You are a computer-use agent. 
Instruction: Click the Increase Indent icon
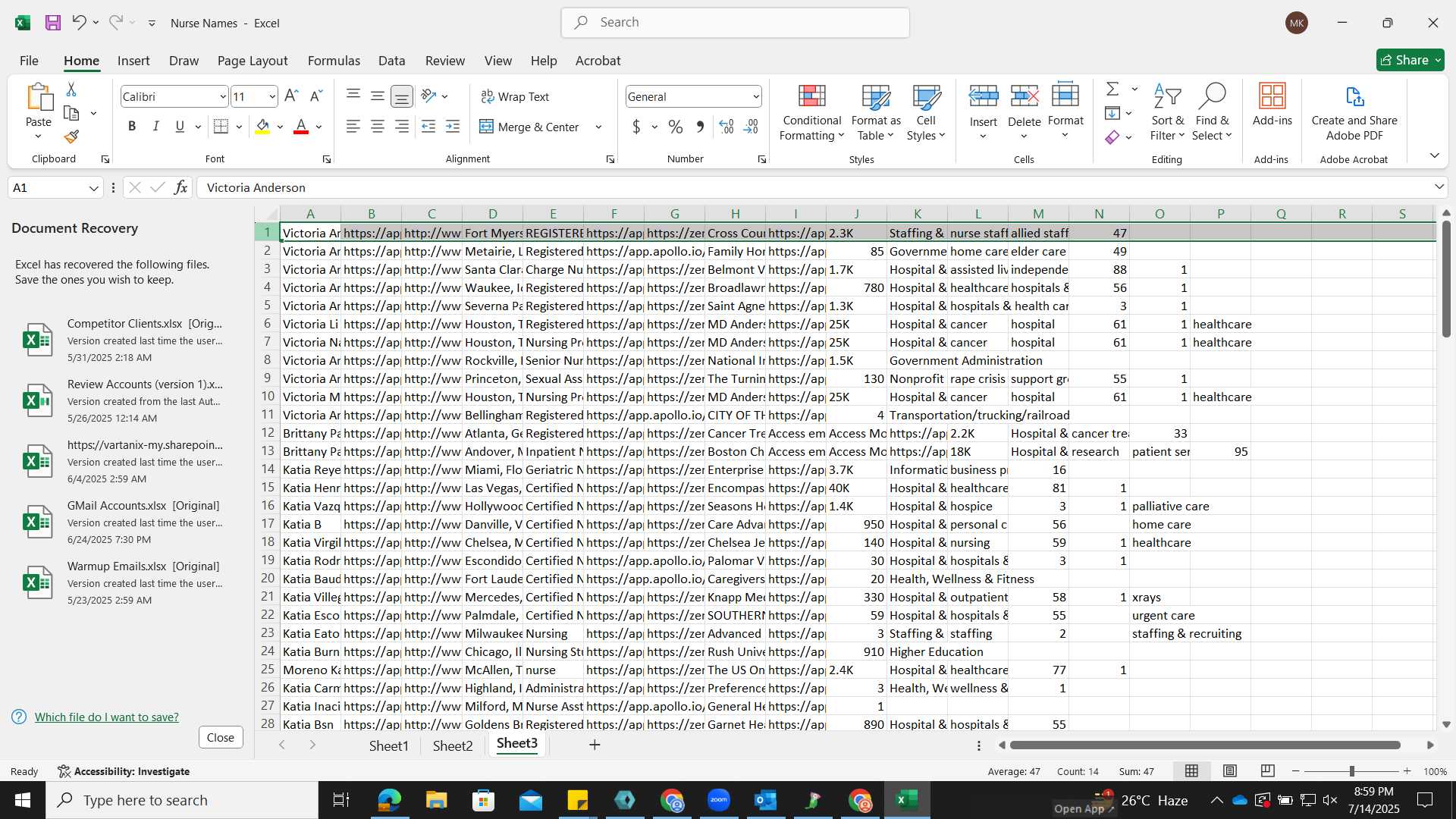tap(453, 127)
